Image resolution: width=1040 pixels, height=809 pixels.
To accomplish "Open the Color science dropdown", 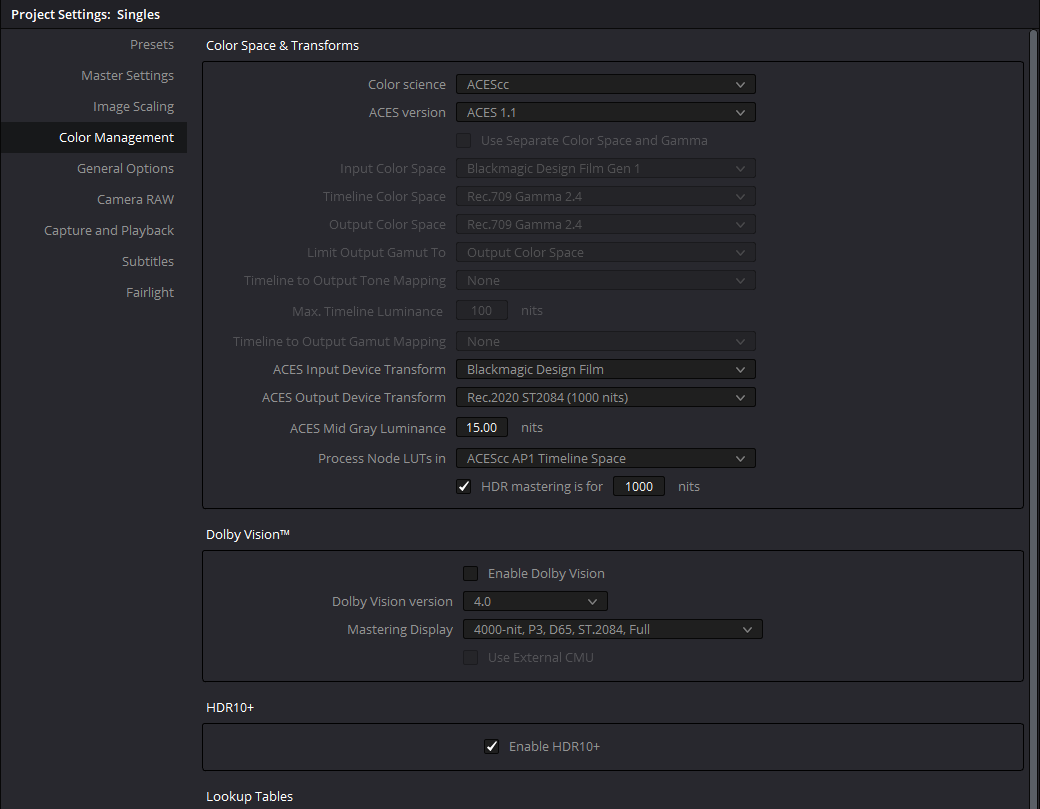I will (x=606, y=84).
